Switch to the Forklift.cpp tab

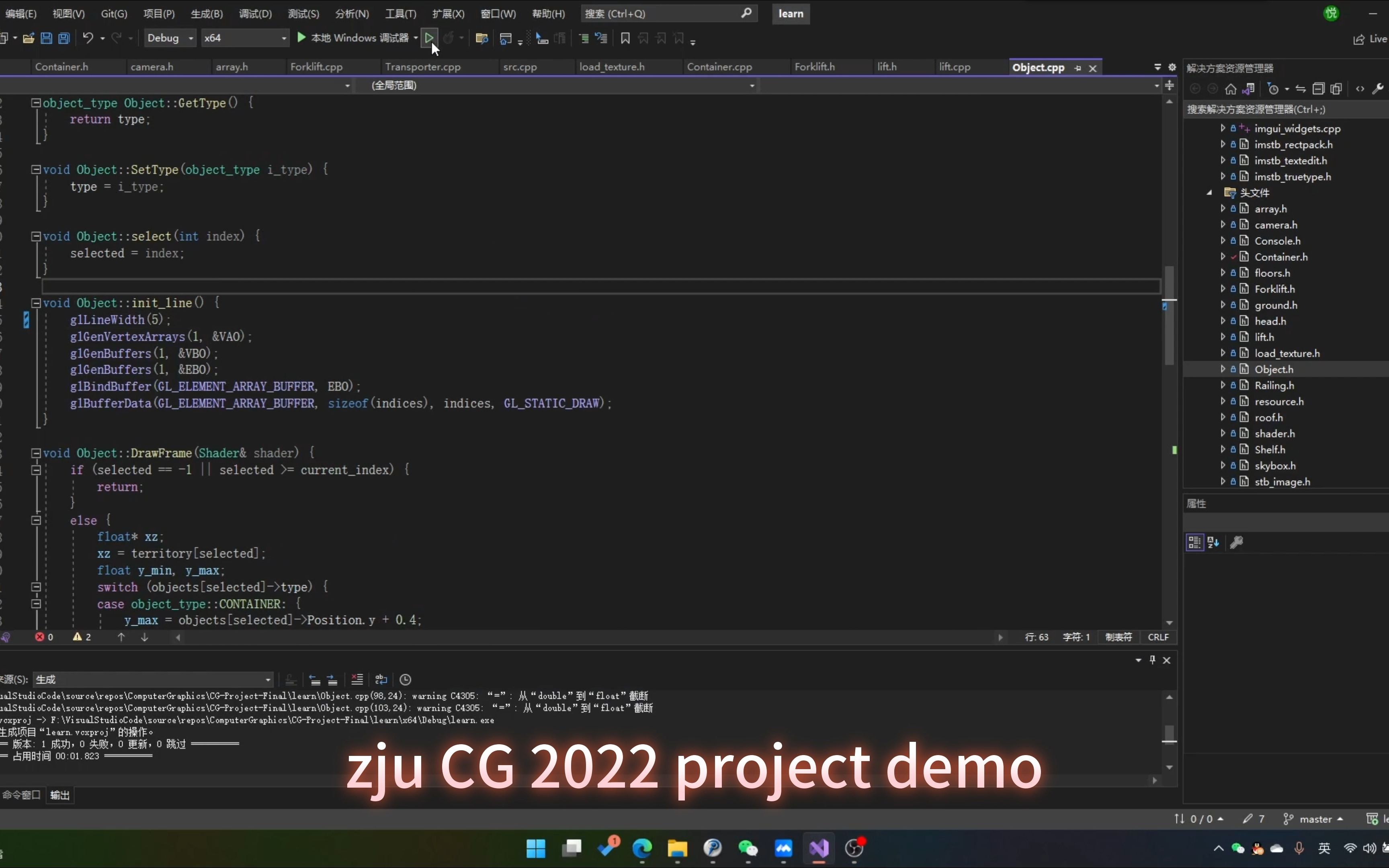[316, 67]
